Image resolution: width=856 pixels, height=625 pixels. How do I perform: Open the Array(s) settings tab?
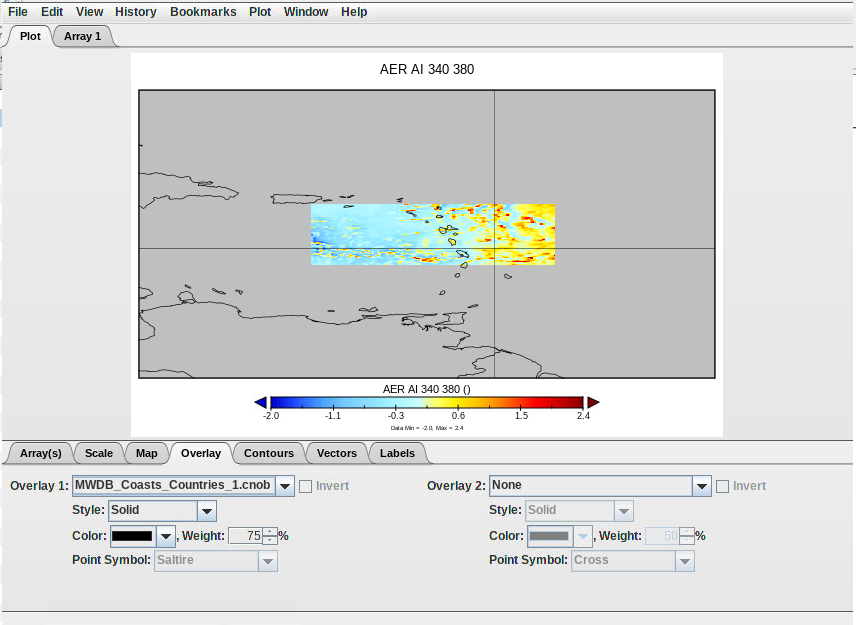point(40,453)
